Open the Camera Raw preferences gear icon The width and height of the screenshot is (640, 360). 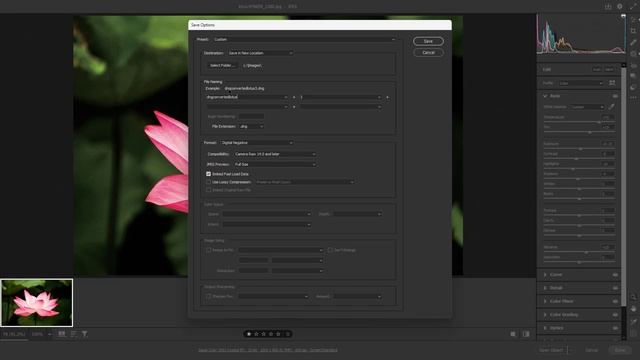(x=620, y=7)
